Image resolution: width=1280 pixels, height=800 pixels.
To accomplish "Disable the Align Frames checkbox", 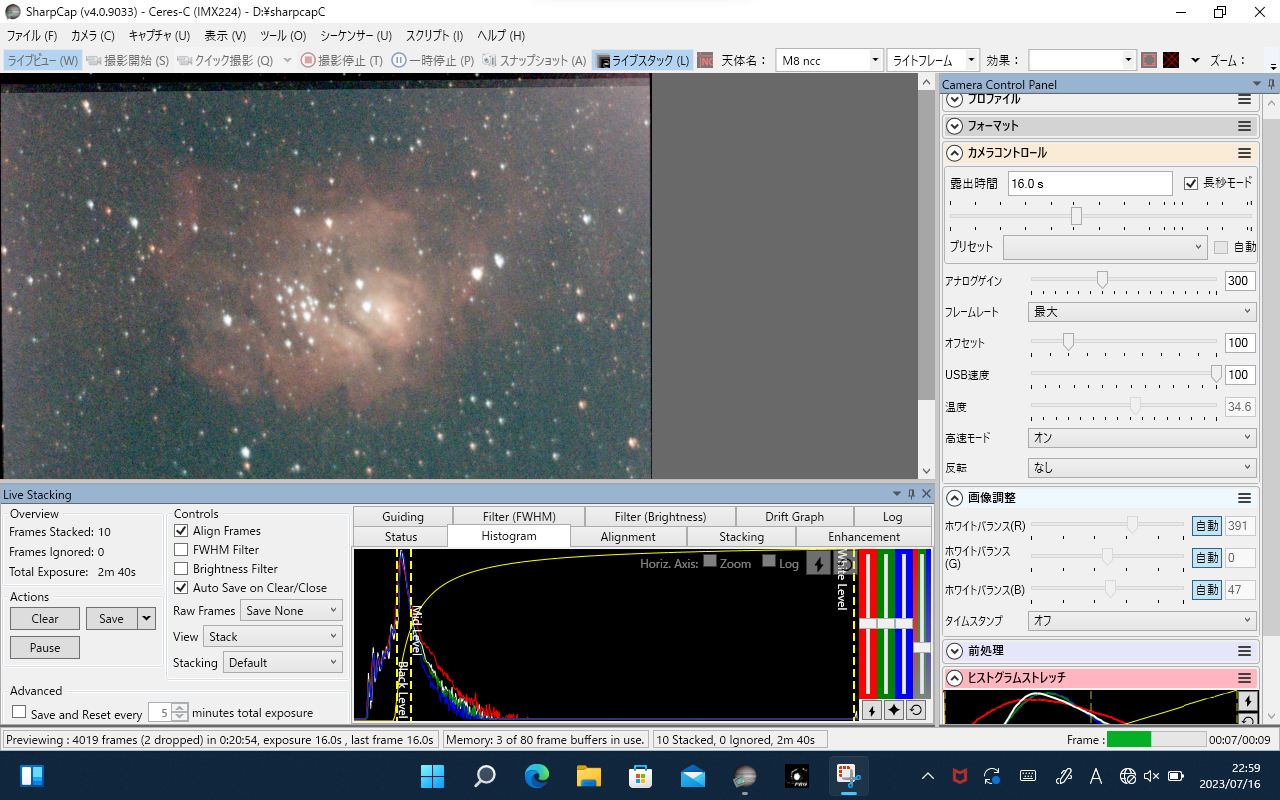I will click(x=181, y=531).
